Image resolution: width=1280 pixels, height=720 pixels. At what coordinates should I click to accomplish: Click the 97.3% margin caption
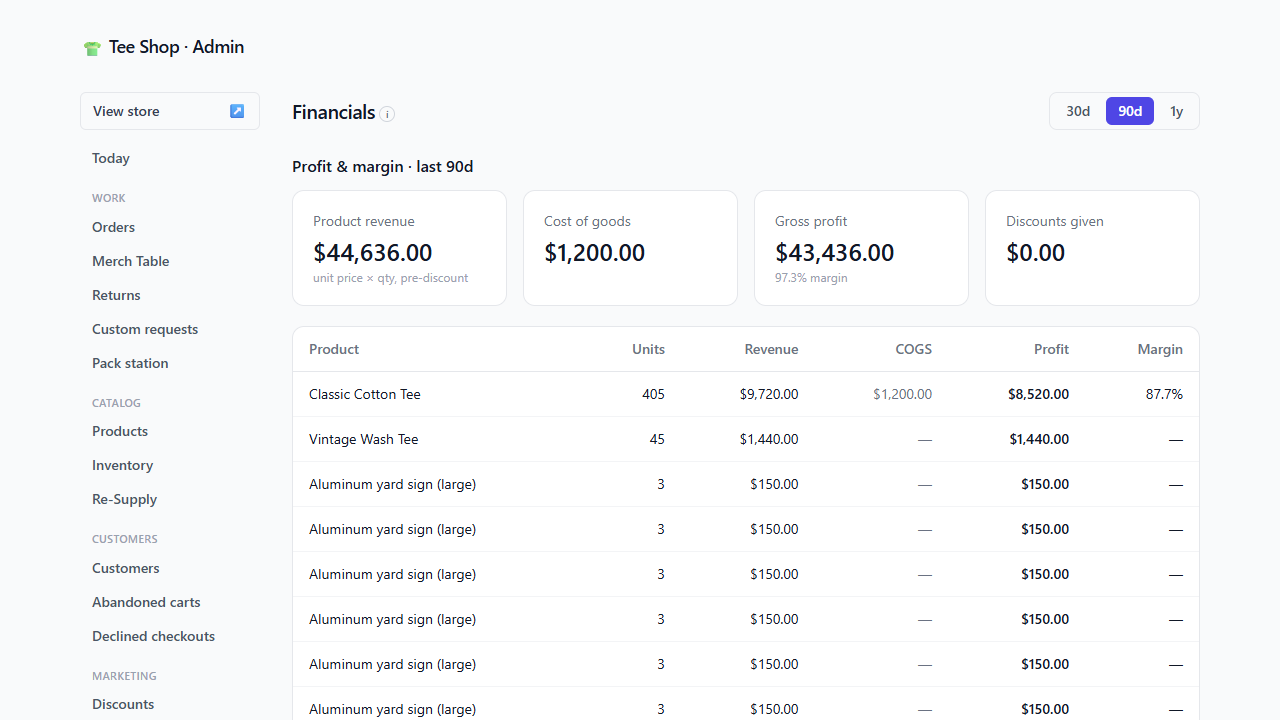click(x=811, y=278)
